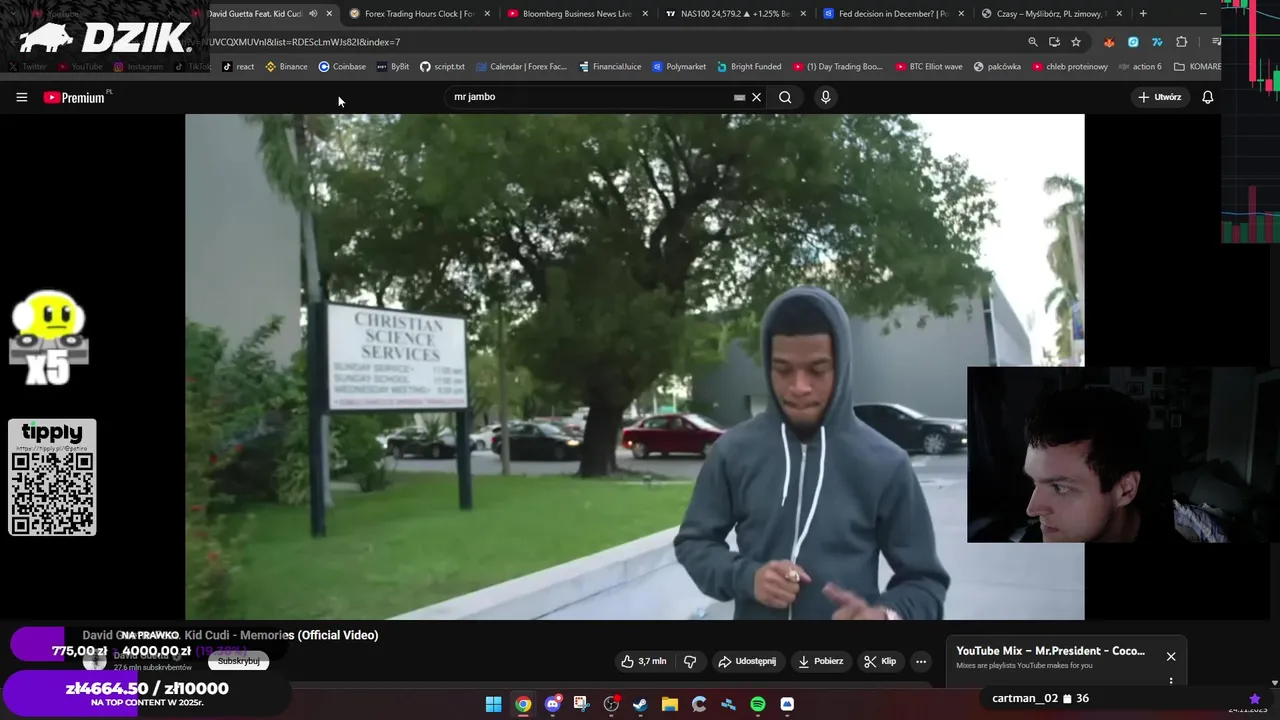Open File Explorer from taskbar
This screenshot has width=1280, height=720.
point(670,704)
